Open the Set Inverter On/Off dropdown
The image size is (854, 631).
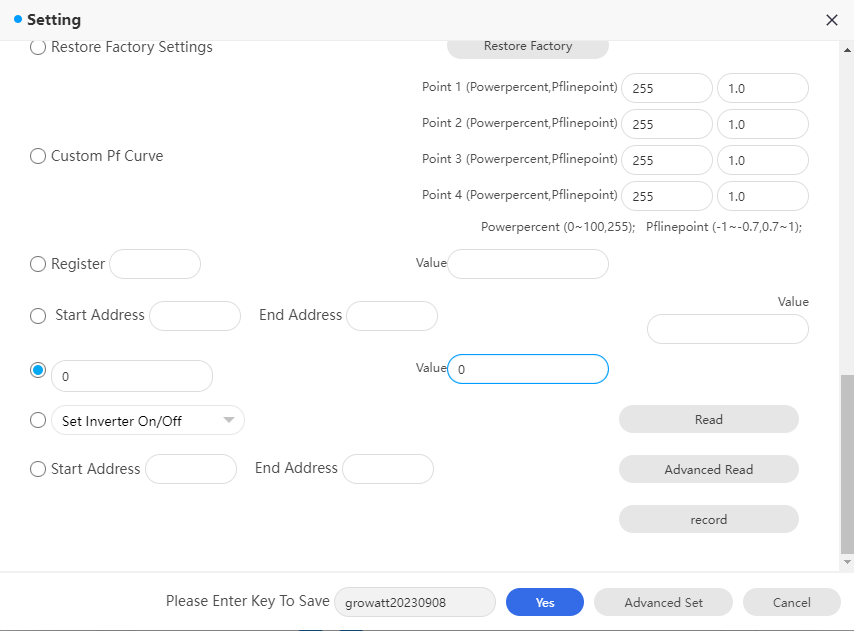[148, 421]
